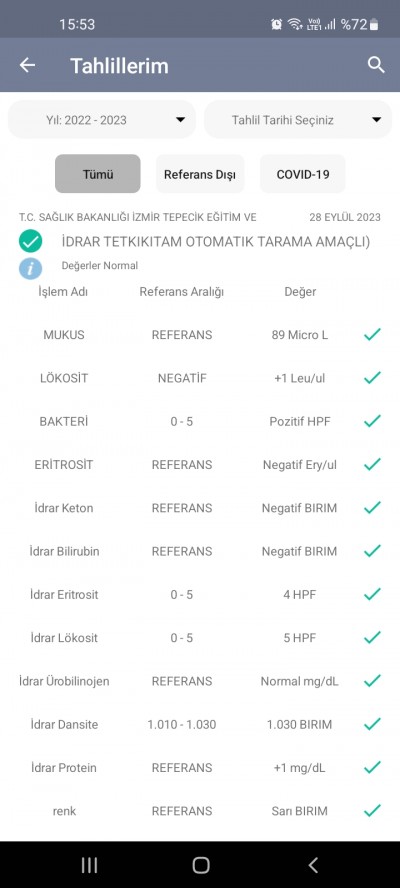Open İDRAR TETKİKİ test title
This screenshot has height=888, width=400.
(216, 242)
